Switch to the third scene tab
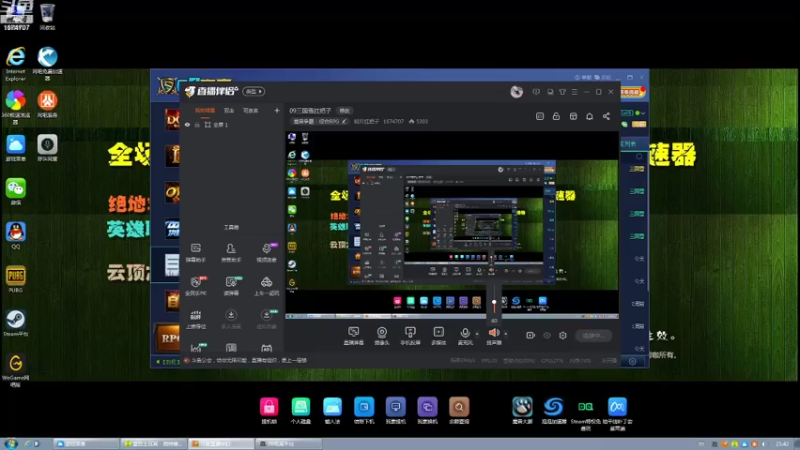This screenshot has height=450, width=800. click(x=250, y=110)
